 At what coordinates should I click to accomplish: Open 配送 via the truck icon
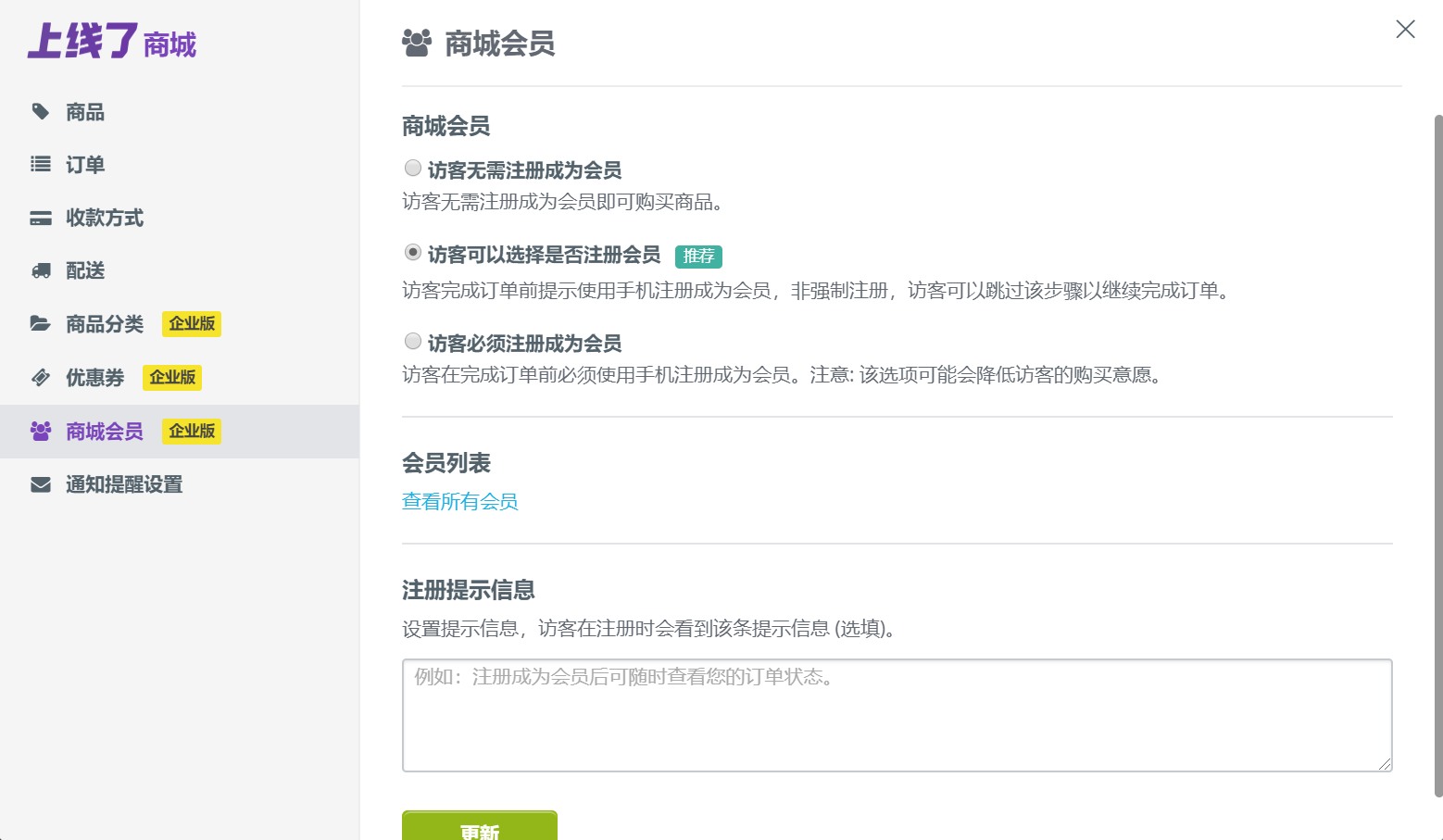[40, 270]
